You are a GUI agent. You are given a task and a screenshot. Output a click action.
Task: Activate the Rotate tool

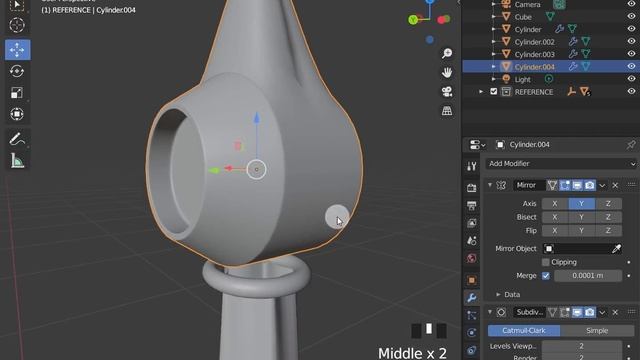click(x=17, y=71)
